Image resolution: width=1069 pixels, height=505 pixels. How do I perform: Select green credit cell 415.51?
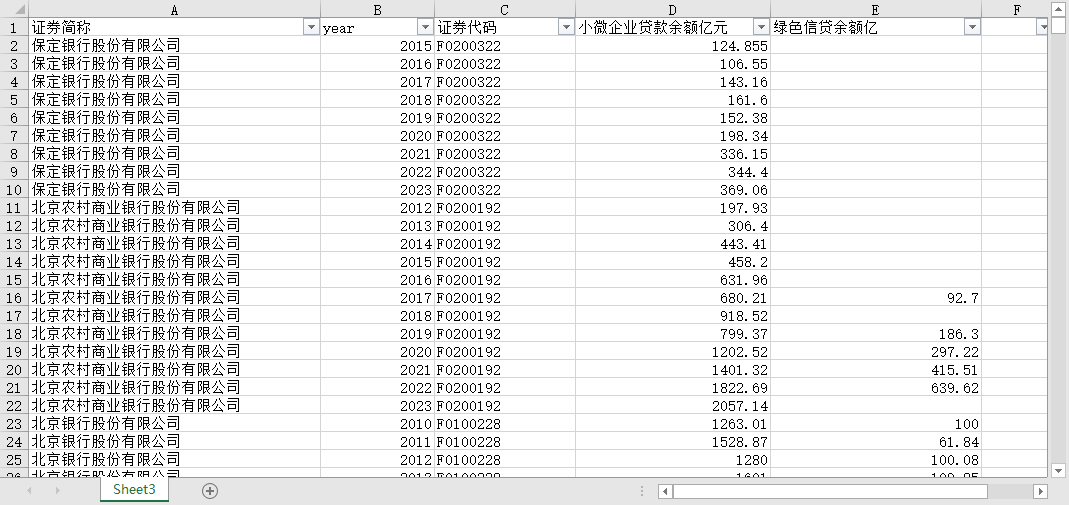876,369
